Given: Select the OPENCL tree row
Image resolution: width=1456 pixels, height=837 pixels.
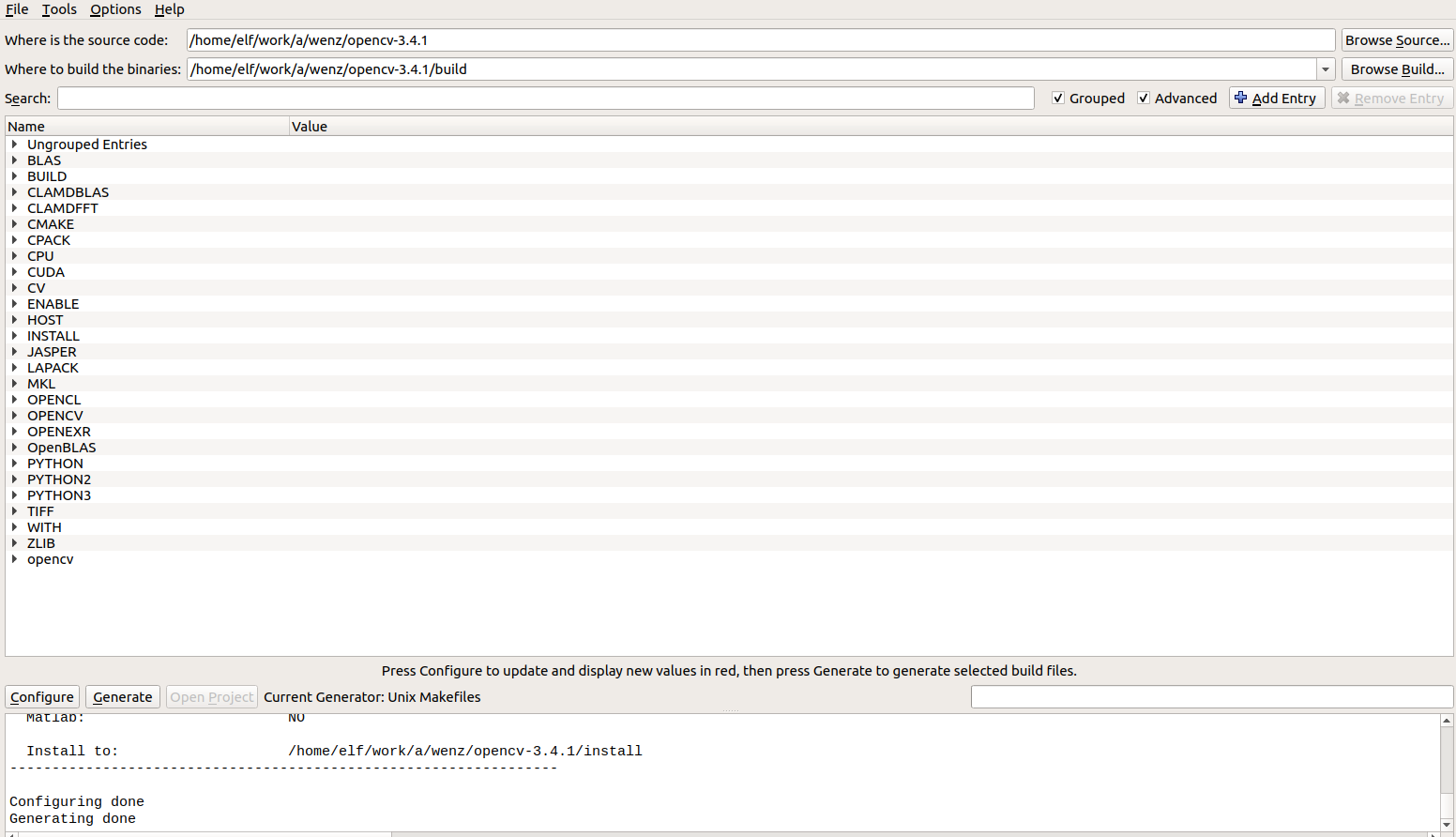Looking at the screenshot, I should coord(729,400).
